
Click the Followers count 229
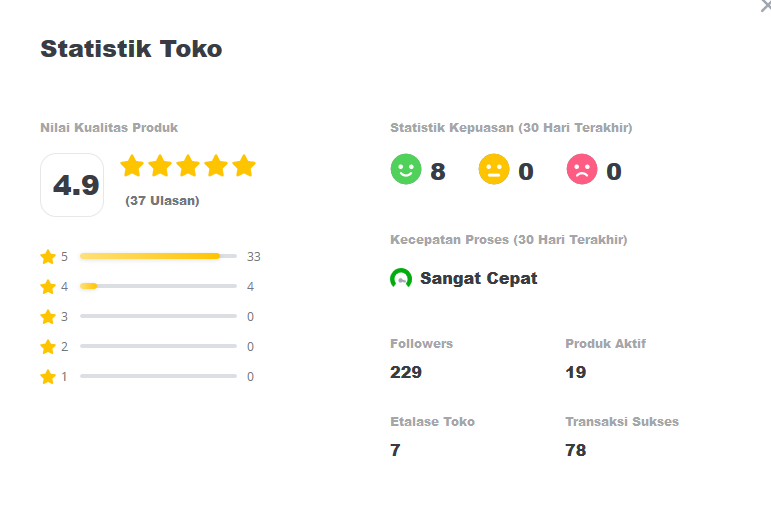click(x=406, y=372)
